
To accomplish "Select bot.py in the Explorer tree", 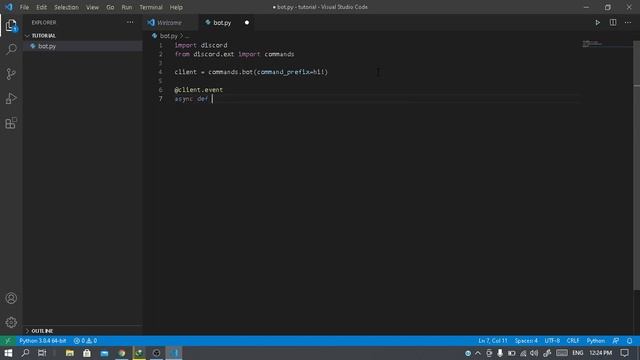I will point(82,46).
